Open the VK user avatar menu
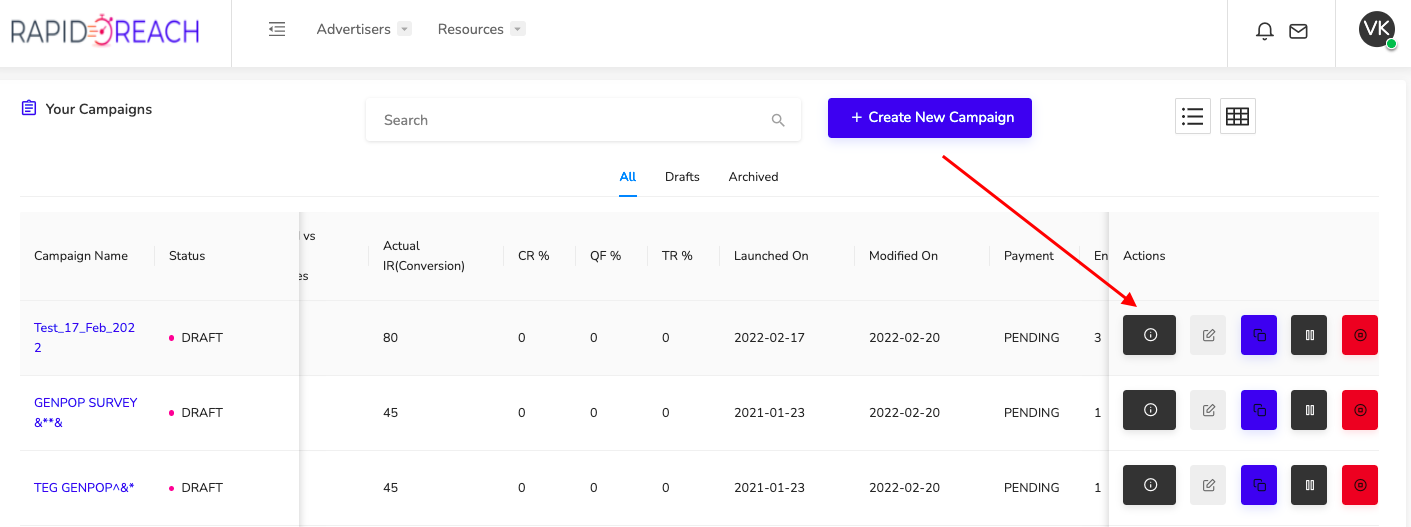Screen dimensions: 1411x527 1377,29
